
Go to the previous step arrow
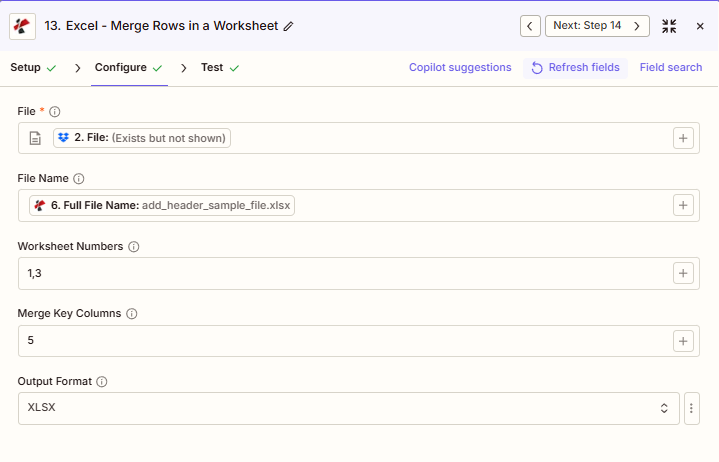(x=530, y=26)
